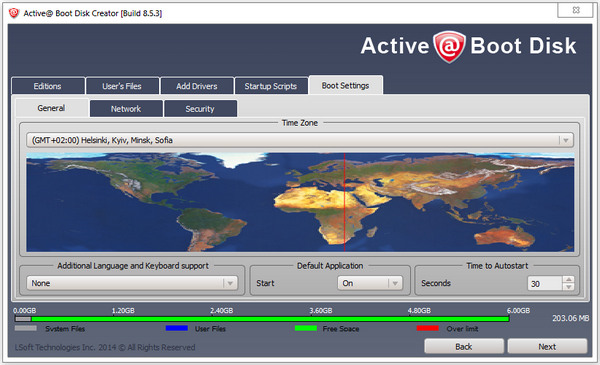Click the Time Zone group label
600x365 pixels.
300,123
